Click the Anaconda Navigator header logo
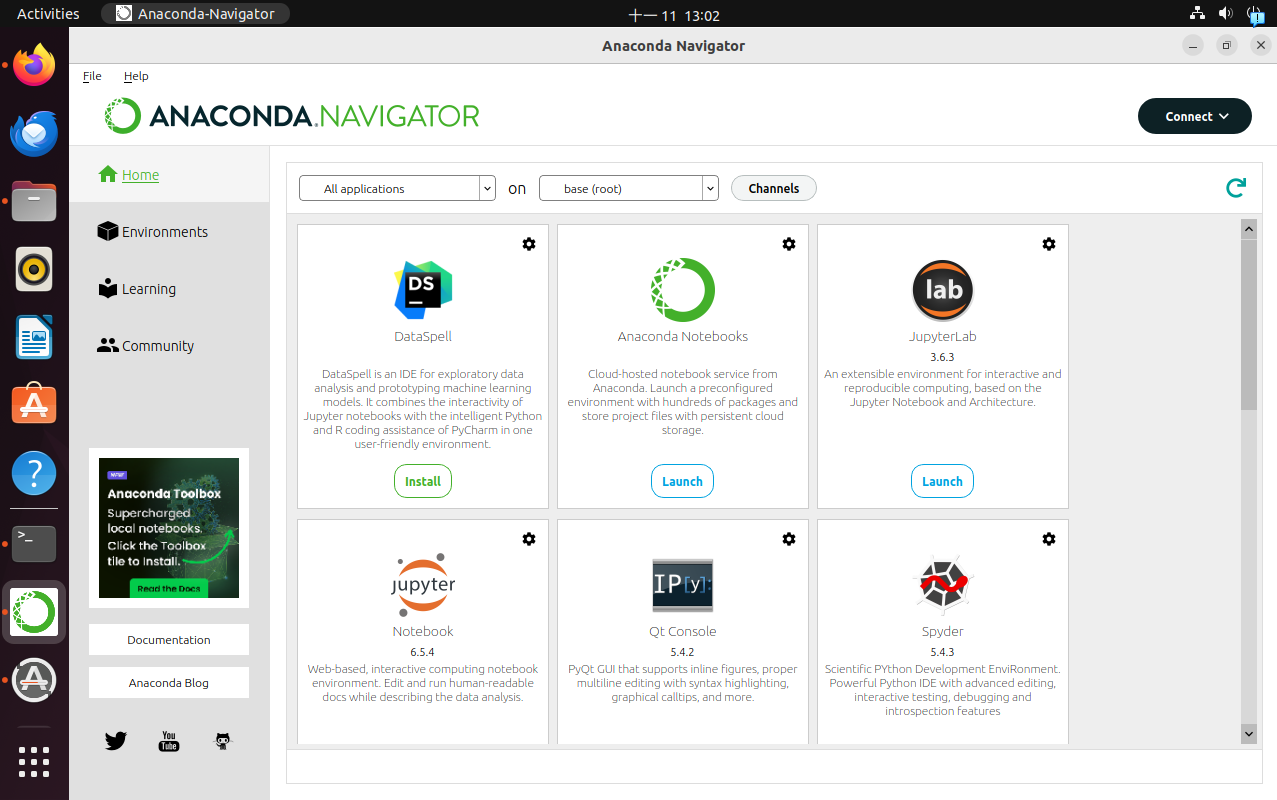 (x=292, y=116)
